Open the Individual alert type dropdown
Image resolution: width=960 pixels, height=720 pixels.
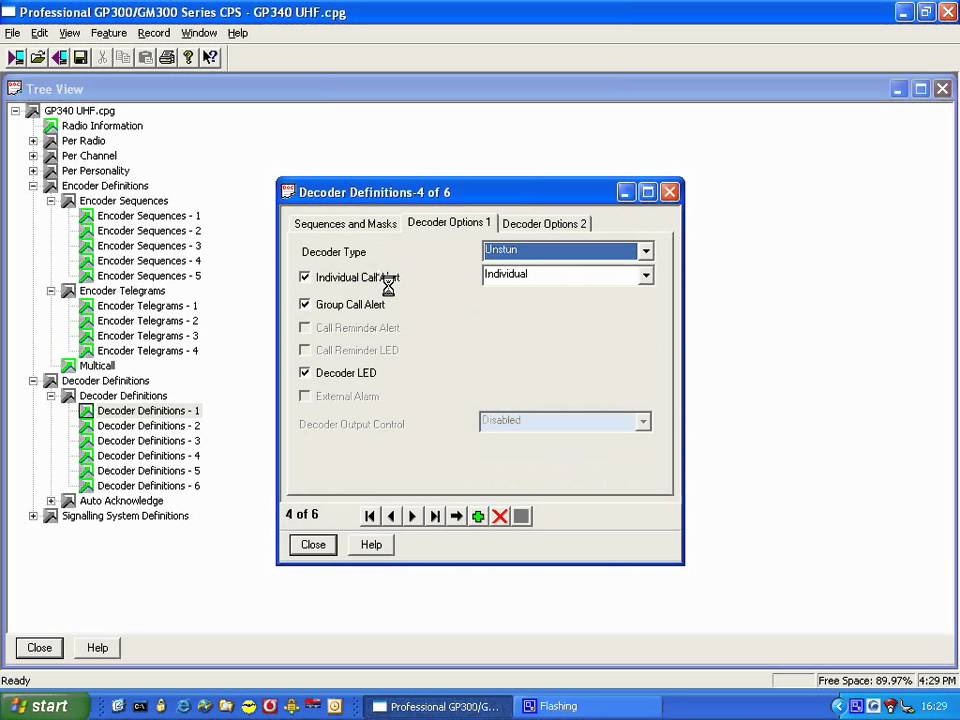tap(646, 276)
